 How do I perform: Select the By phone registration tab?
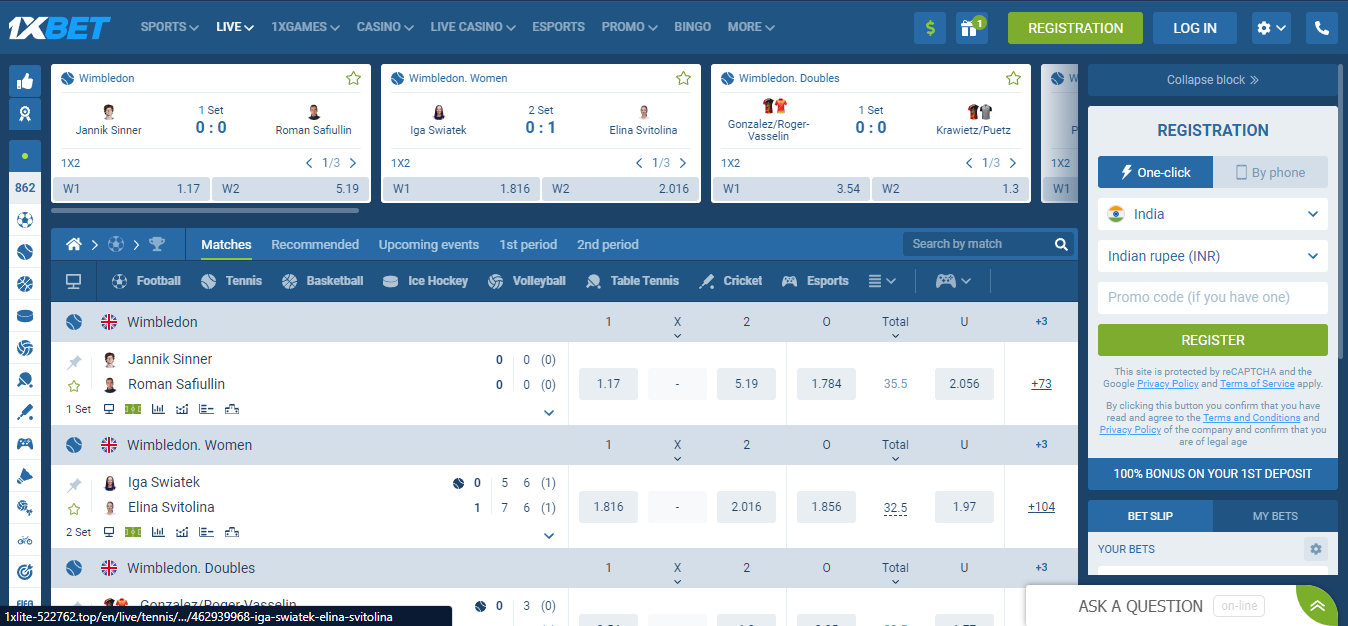click(1271, 172)
